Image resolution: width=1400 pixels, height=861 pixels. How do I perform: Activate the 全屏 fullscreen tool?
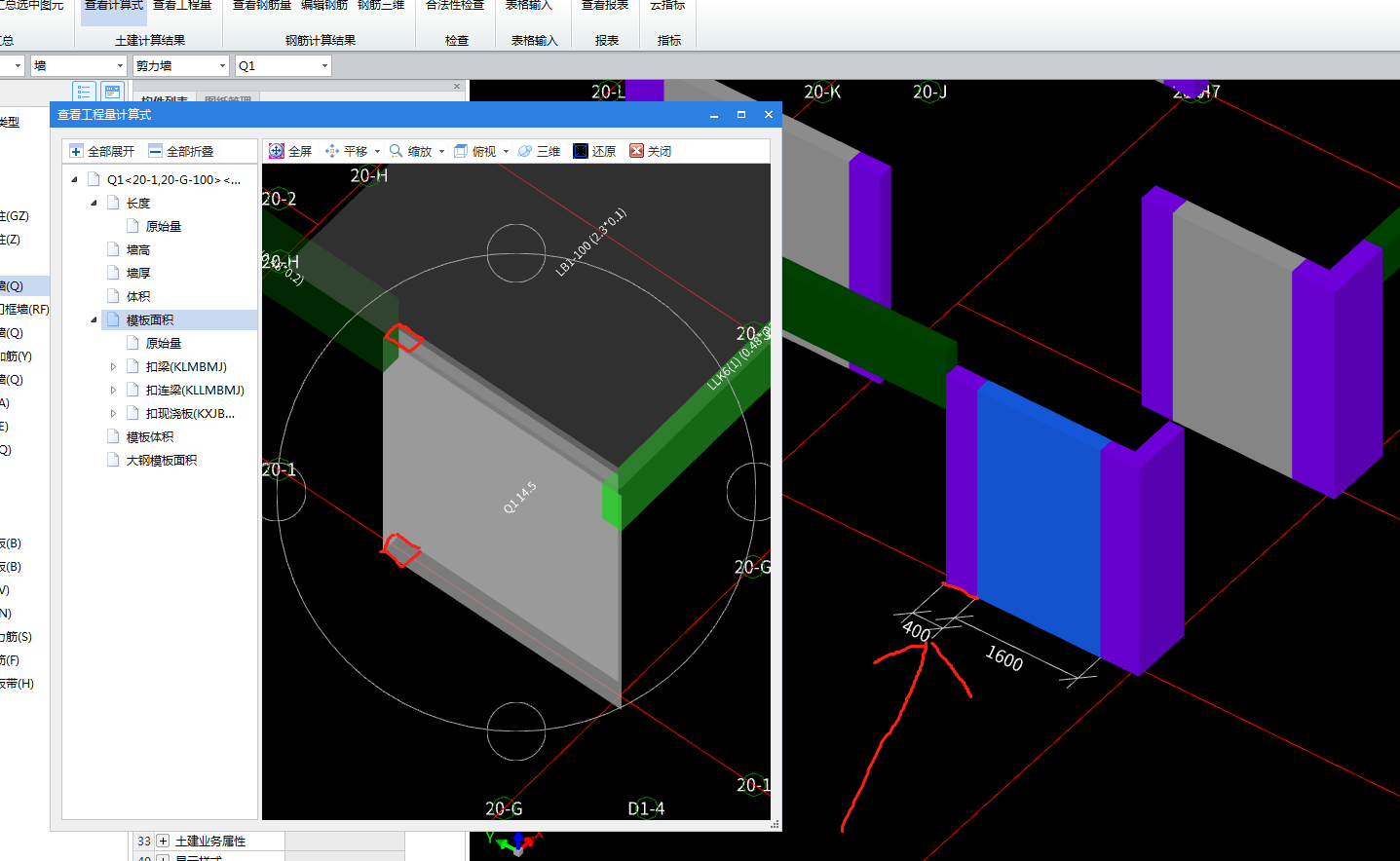290,151
